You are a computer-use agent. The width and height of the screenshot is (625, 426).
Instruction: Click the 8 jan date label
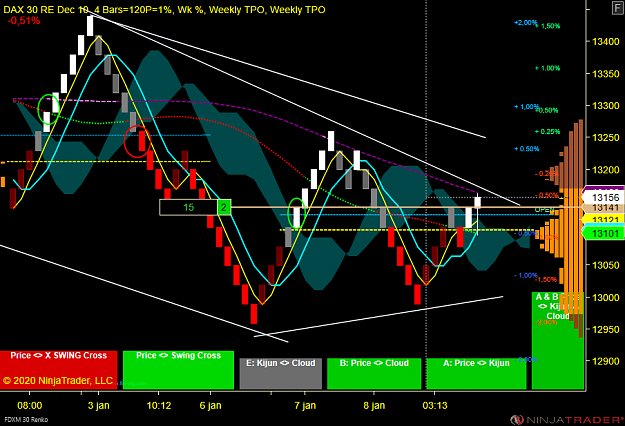pyautogui.click(x=374, y=406)
